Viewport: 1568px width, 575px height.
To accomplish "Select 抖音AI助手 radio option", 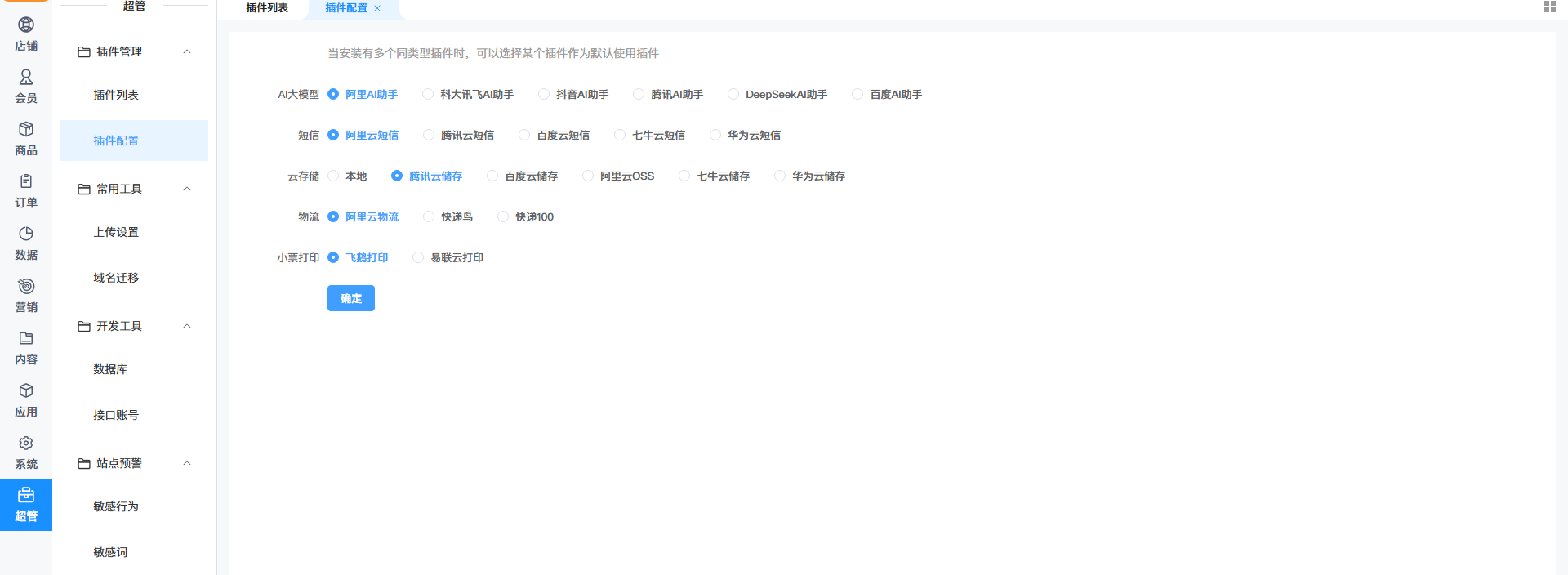I will (573, 95).
